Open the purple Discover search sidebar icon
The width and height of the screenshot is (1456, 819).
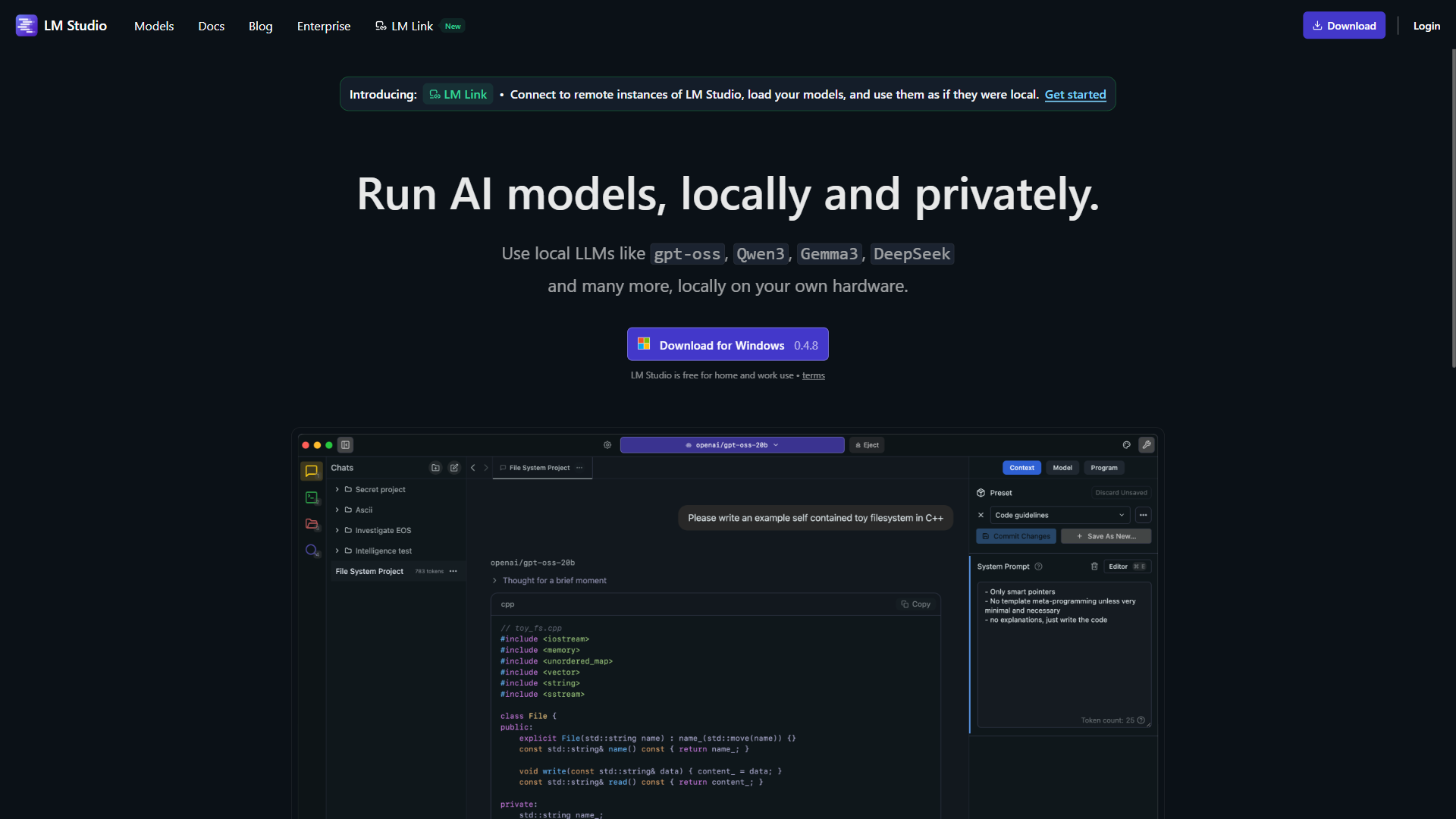(x=311, y=551)
